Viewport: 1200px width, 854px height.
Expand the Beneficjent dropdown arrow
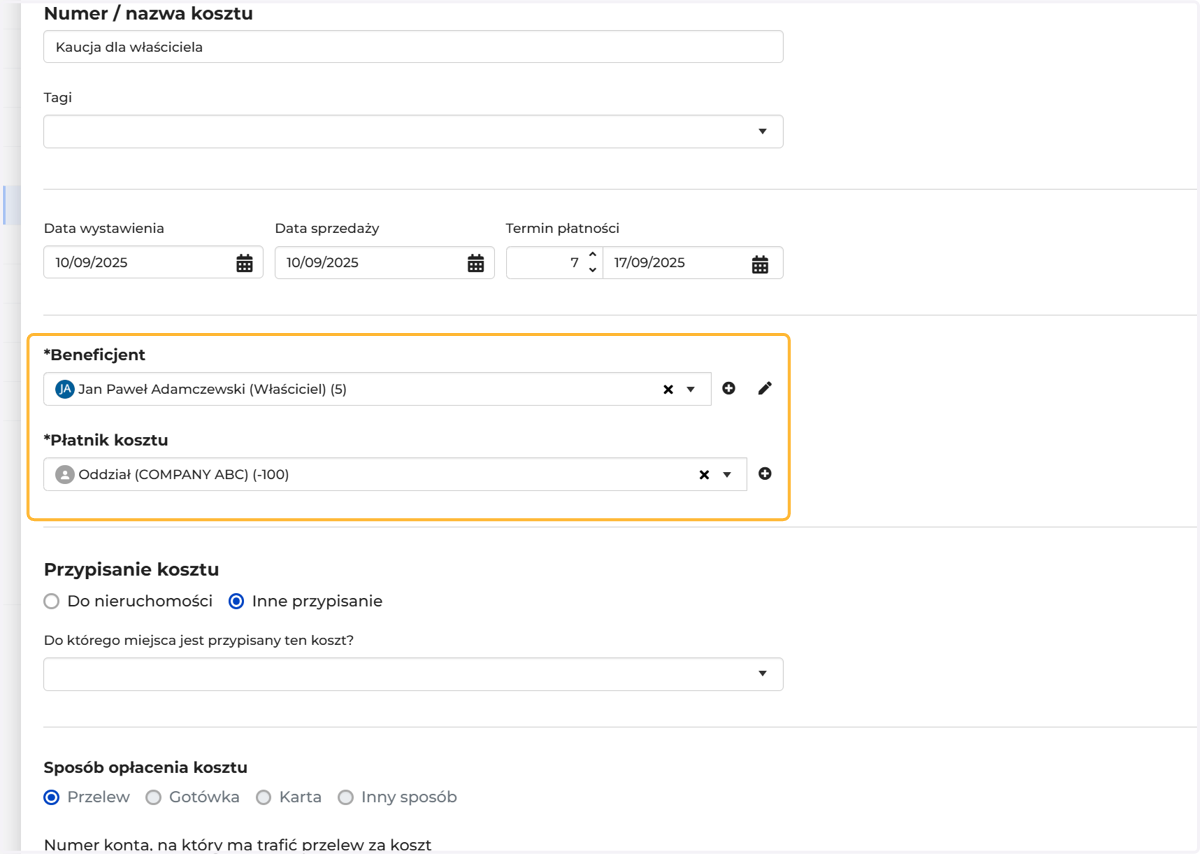click(x=691, y=390)
